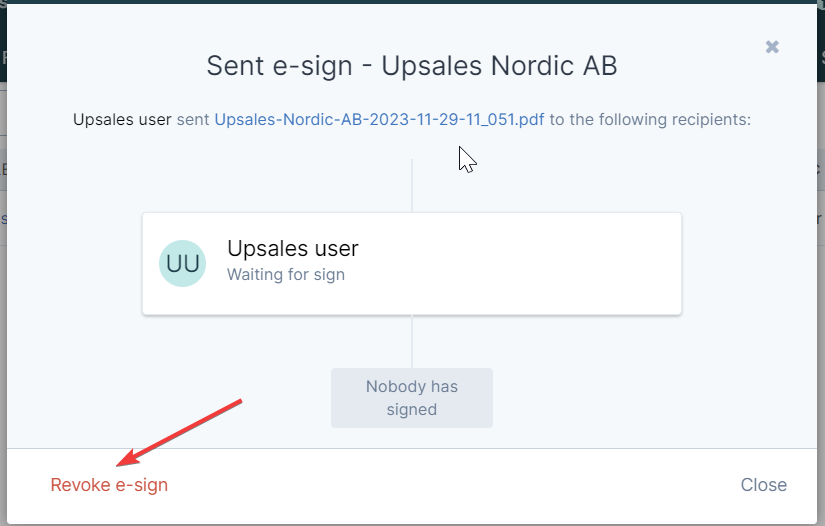The height and width of the screenshot is (526, 825).
Task: Click the word 'sent' in the description line
Action: point(193,120)
